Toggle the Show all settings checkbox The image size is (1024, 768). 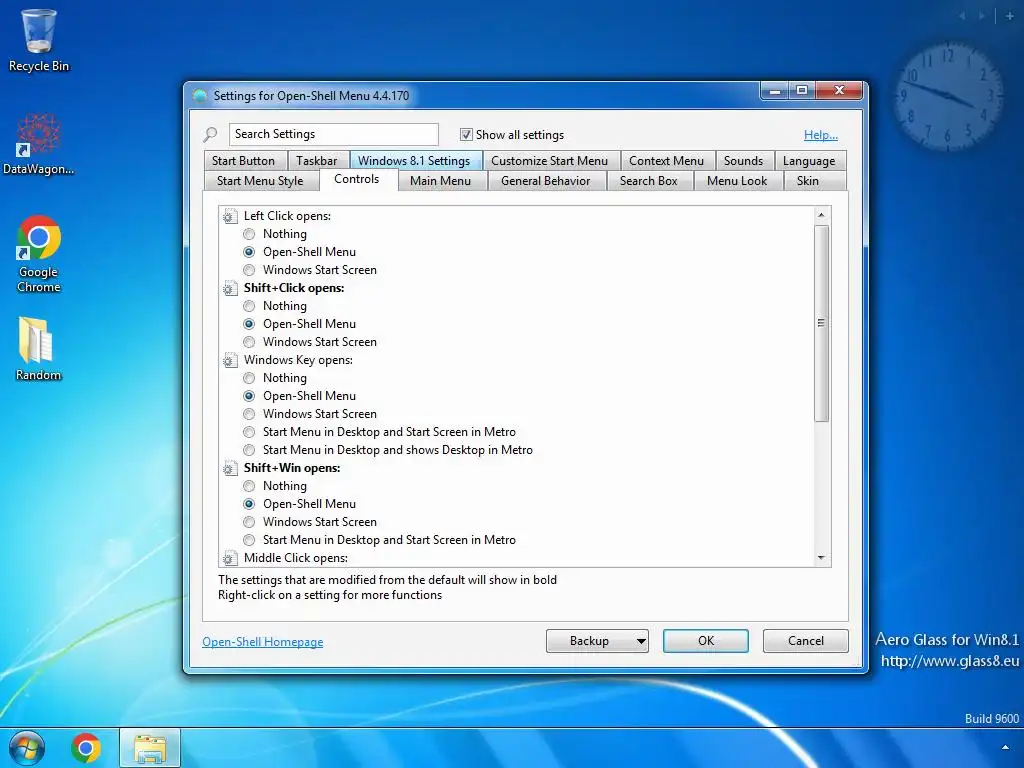[466, 135]
